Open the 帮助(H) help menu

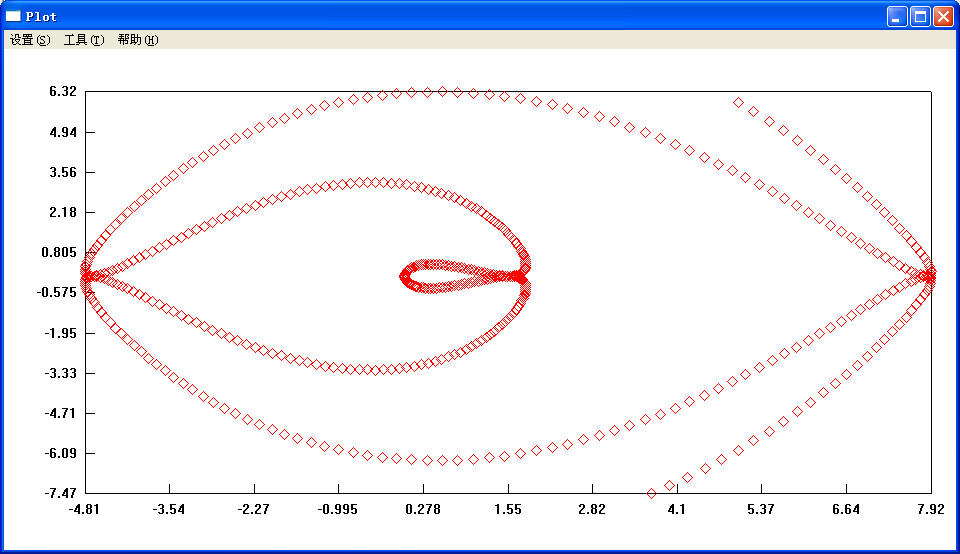coord(138,40)
